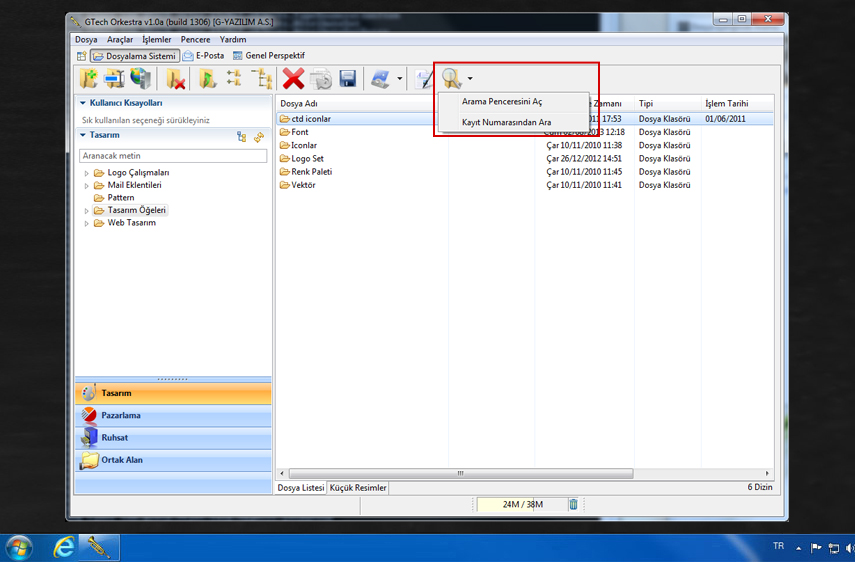Image resolution: width=855 pixels, height=562 pixels.
Task: Select the Dosya Listesi tab
Action: (301, 488)
